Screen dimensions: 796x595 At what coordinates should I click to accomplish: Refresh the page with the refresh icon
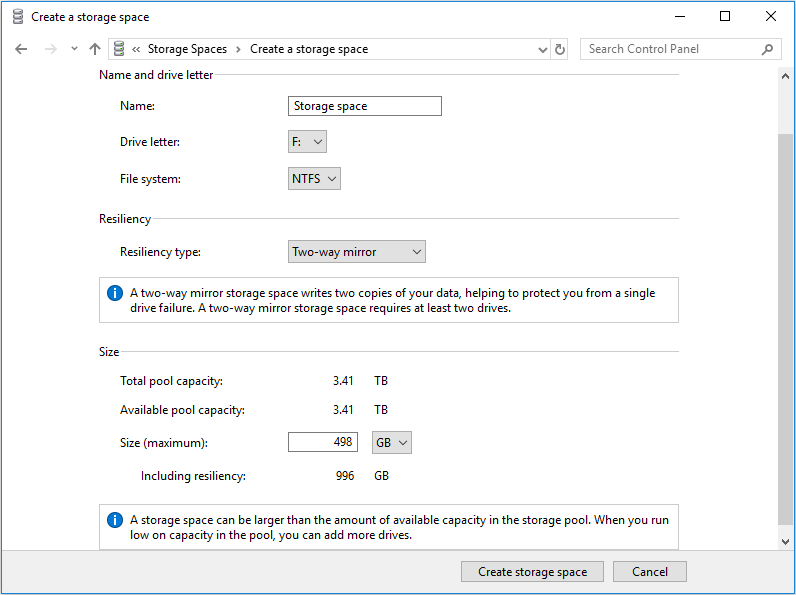[x=559, y=49]
